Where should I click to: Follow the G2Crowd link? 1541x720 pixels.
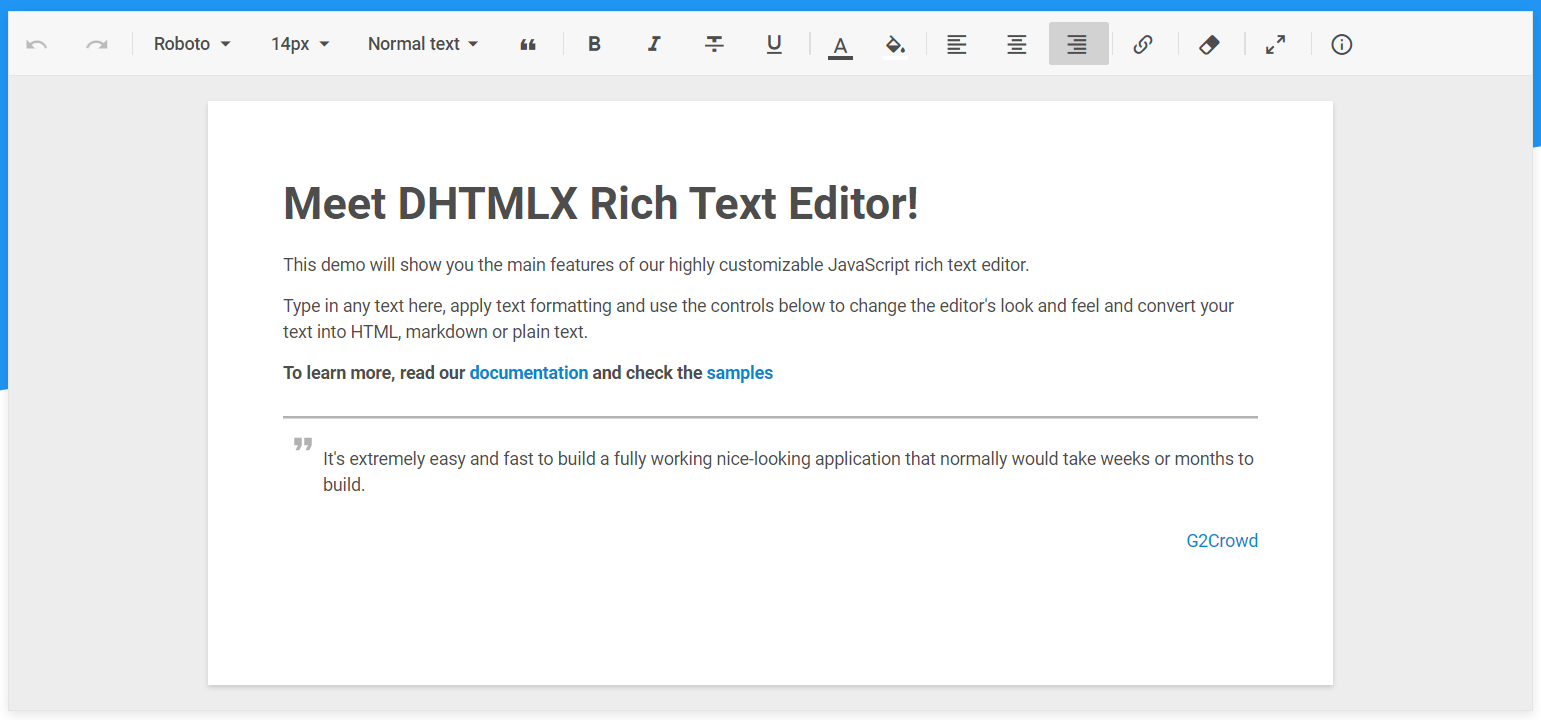point(1222,541)
